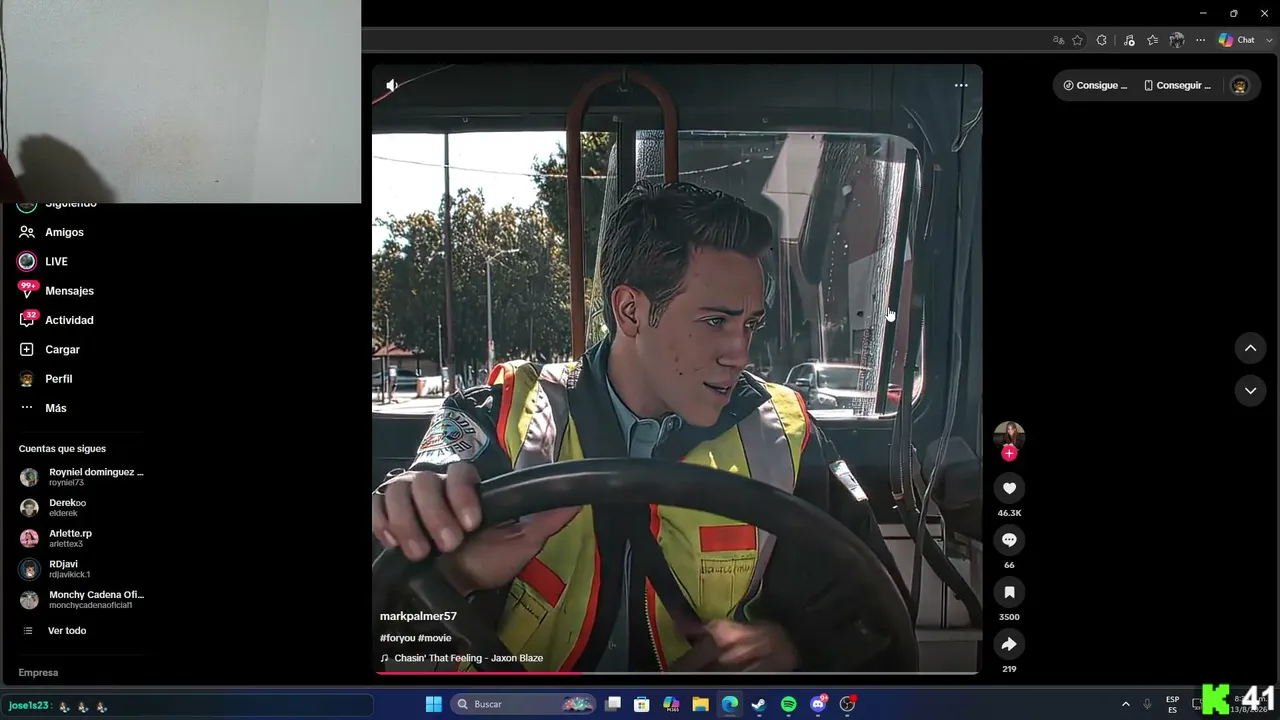Image resolution: width=1280 pixels, height=720 pixels.
Task: Open Spotify from the taskbar
Action: coord(789,704)
